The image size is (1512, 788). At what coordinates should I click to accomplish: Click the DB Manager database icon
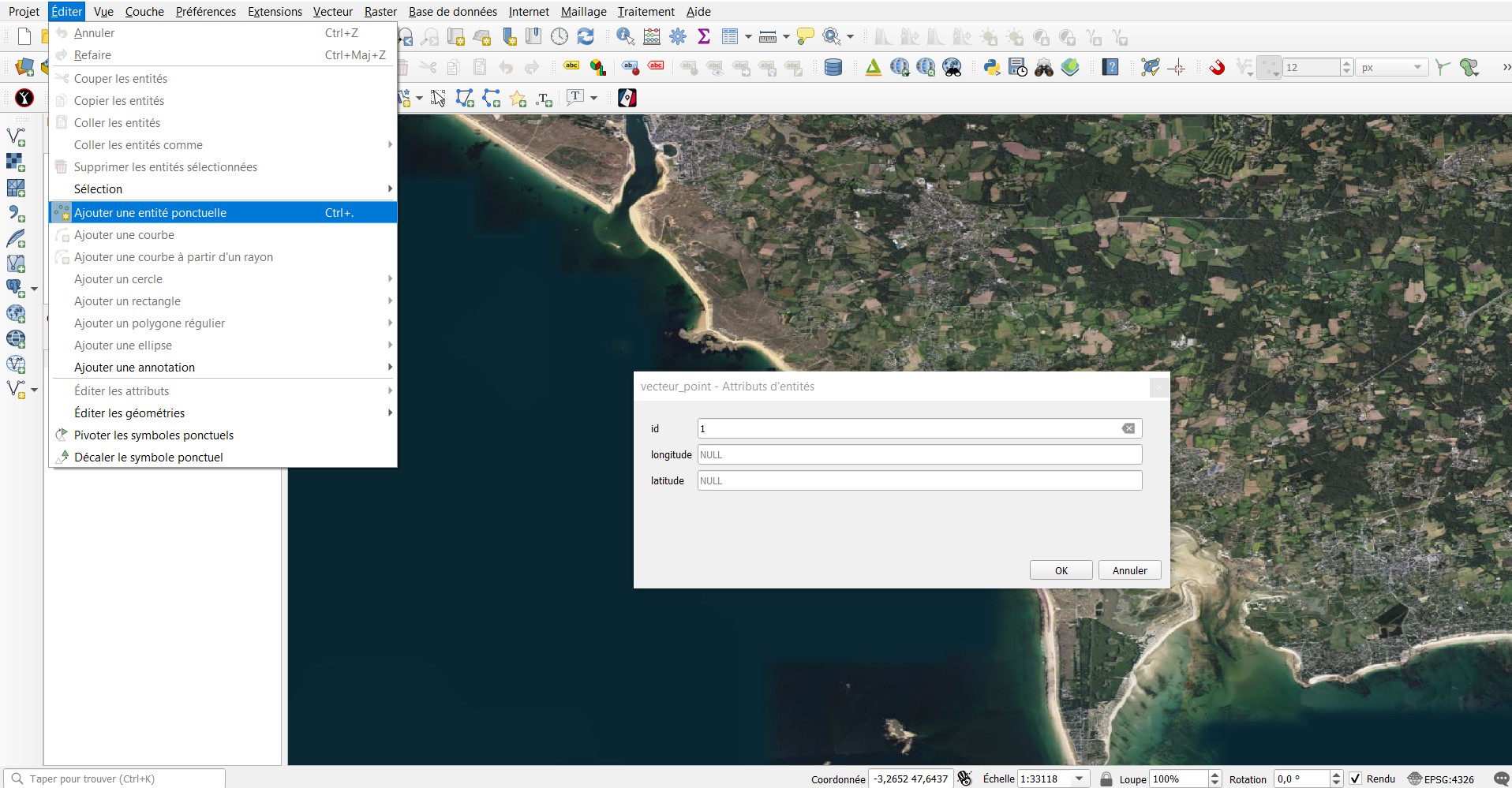pos(833,68)
